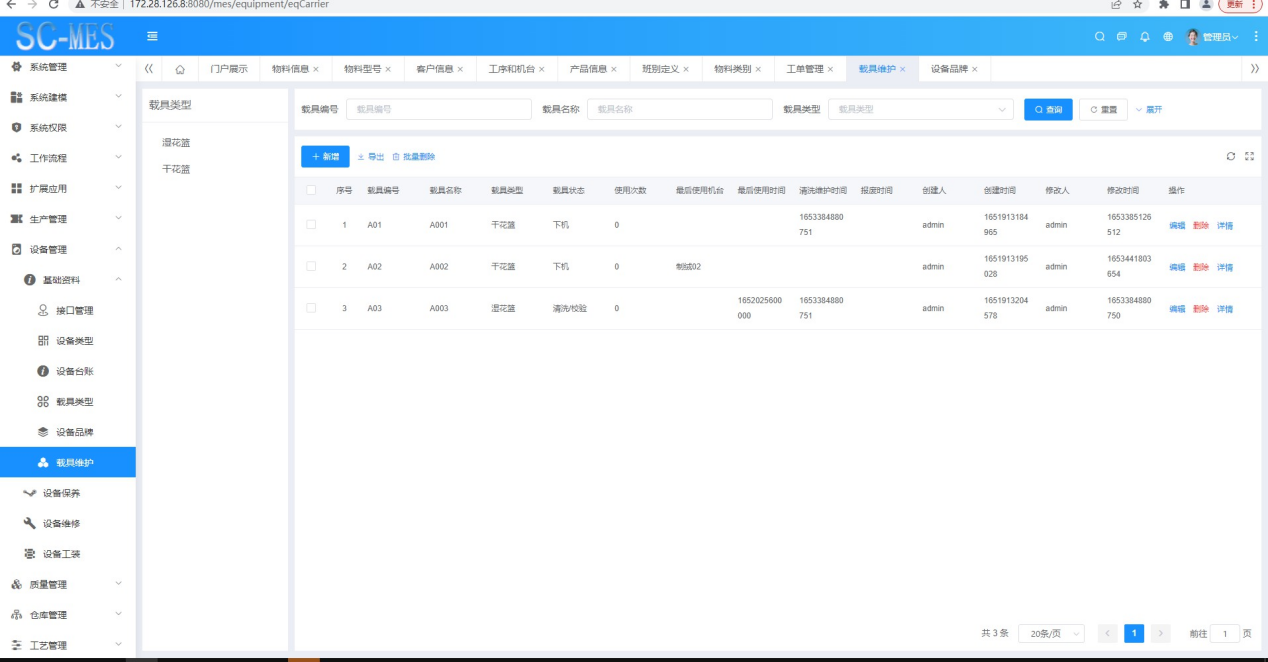The width and height of the screenshot is (1268, 662).
Task: Switch to the 门户展示 tab
Action: click(x=229, y=69)
